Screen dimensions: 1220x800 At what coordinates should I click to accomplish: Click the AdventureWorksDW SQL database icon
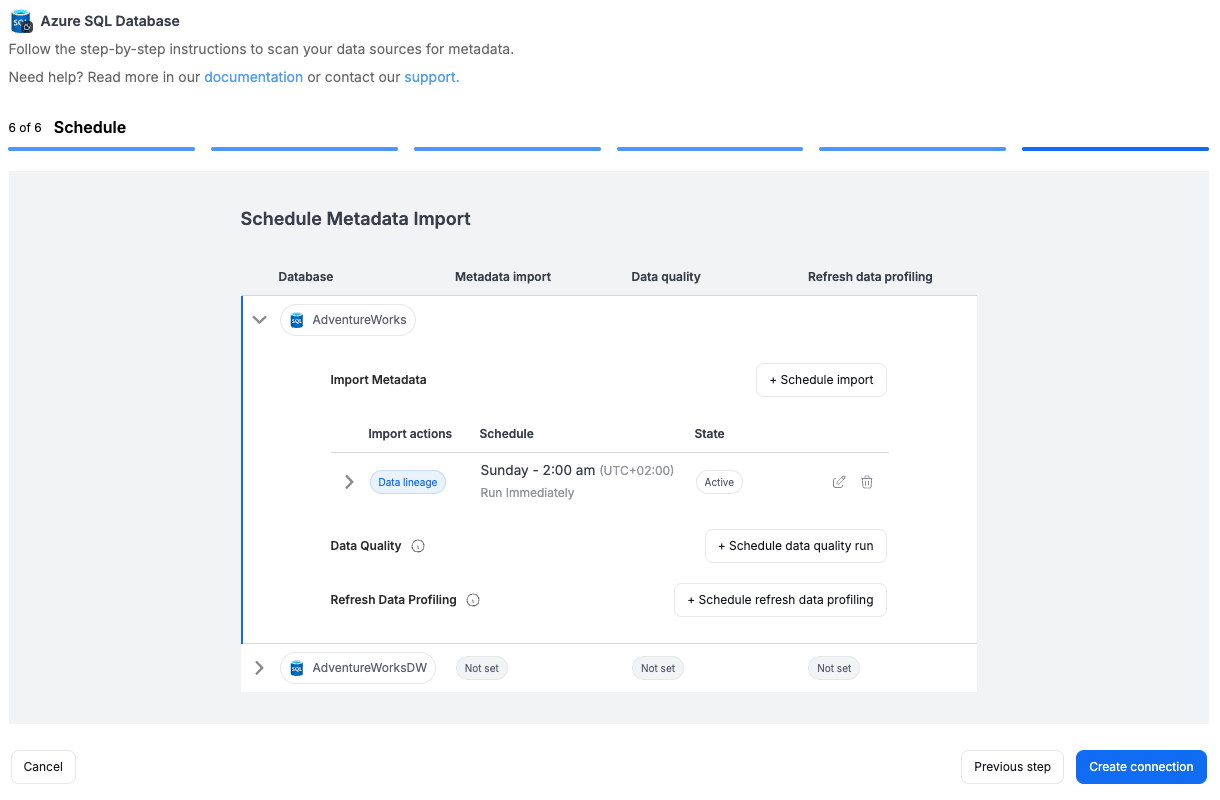[x=297, y=668]
